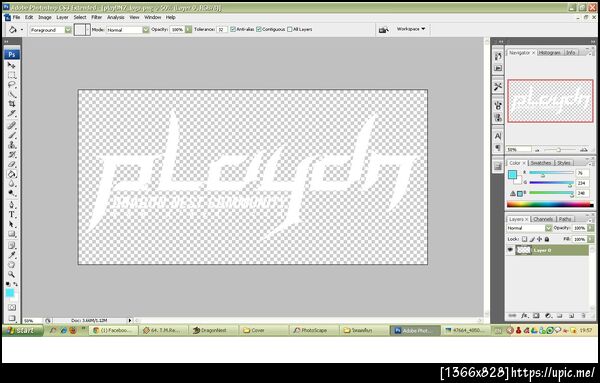Open the Foreground fill source dropdown
The height and width of the screenshot is (383, 600).
68,29
